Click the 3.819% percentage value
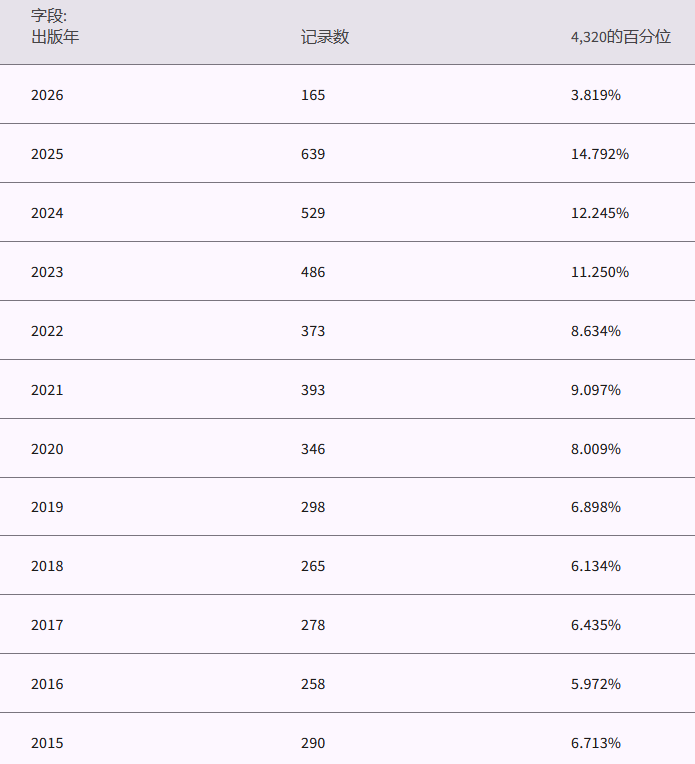This screenshot has width=695, height=764. tap(596, 95)
